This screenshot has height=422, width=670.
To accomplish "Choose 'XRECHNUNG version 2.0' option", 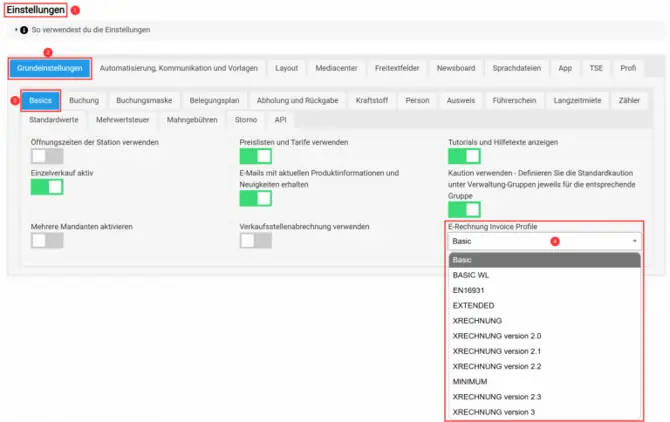I will pyautogui.click(x=544, y=336).
